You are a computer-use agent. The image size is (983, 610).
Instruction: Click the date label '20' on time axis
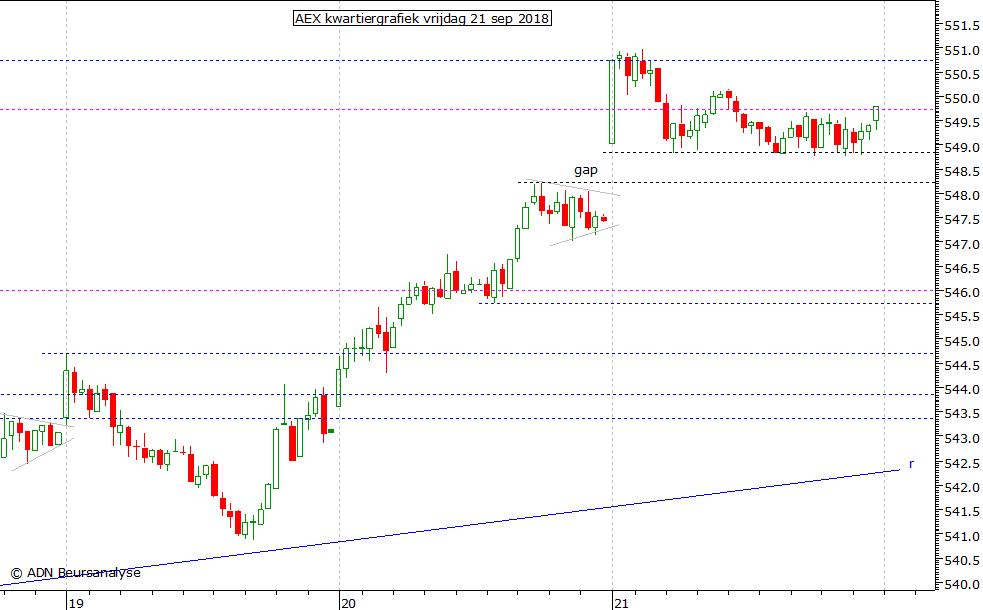[x=348, y=604]
